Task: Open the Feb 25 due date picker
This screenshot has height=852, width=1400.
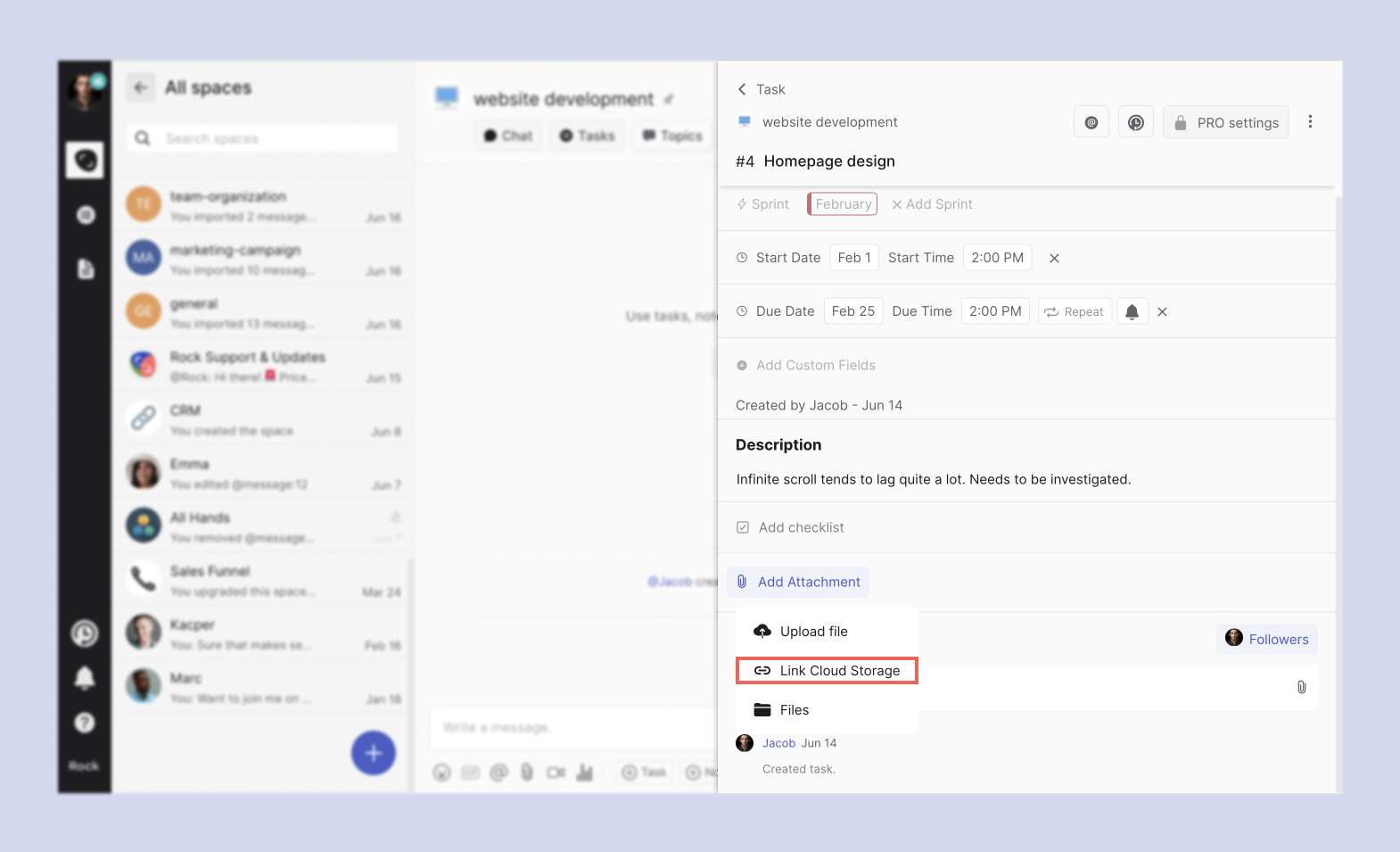Action: [852, 311]
